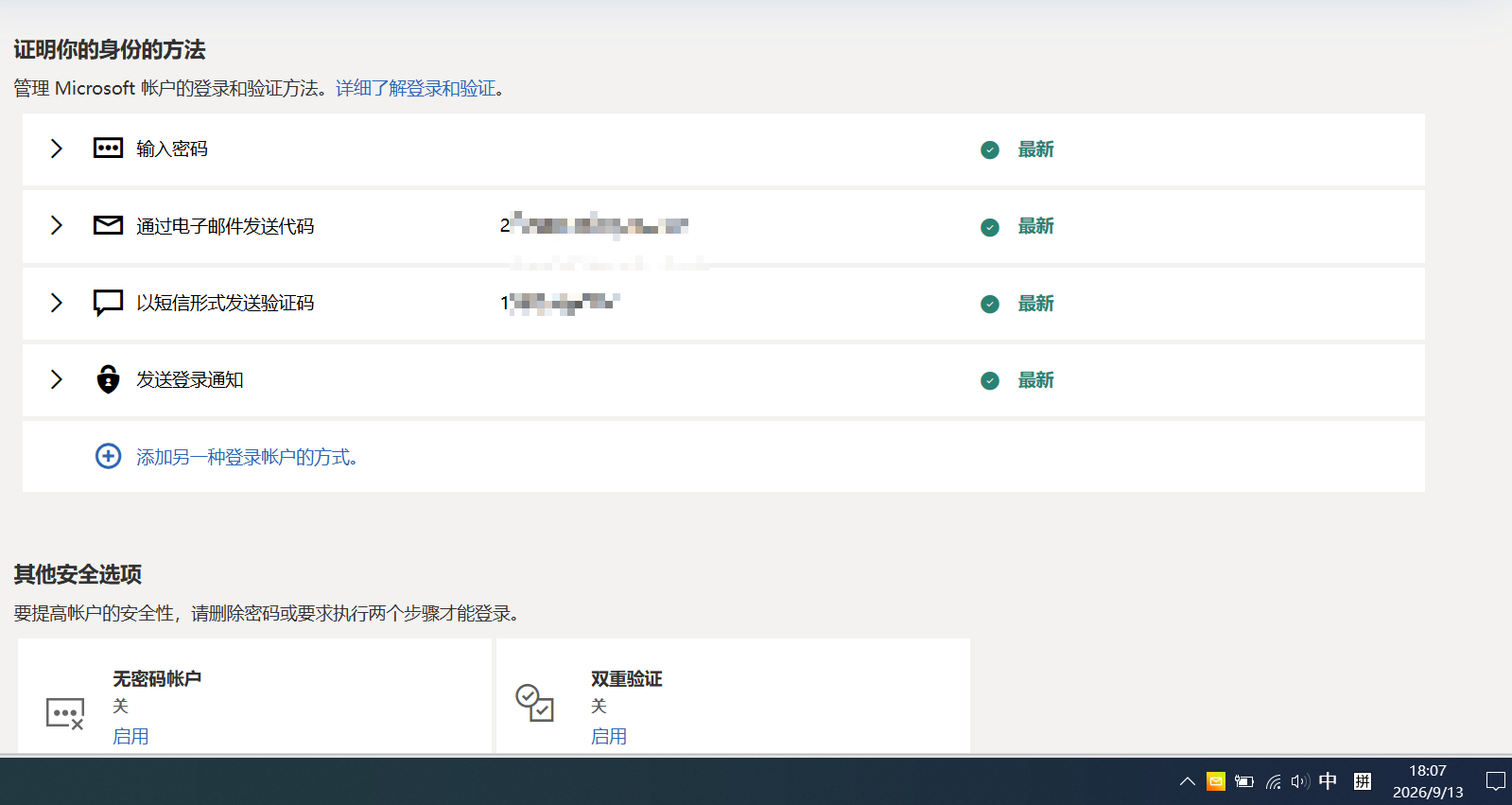Screen dimensions: 1512x805
Task: Click the 输入密码 label
Action: tap(172, 149)
